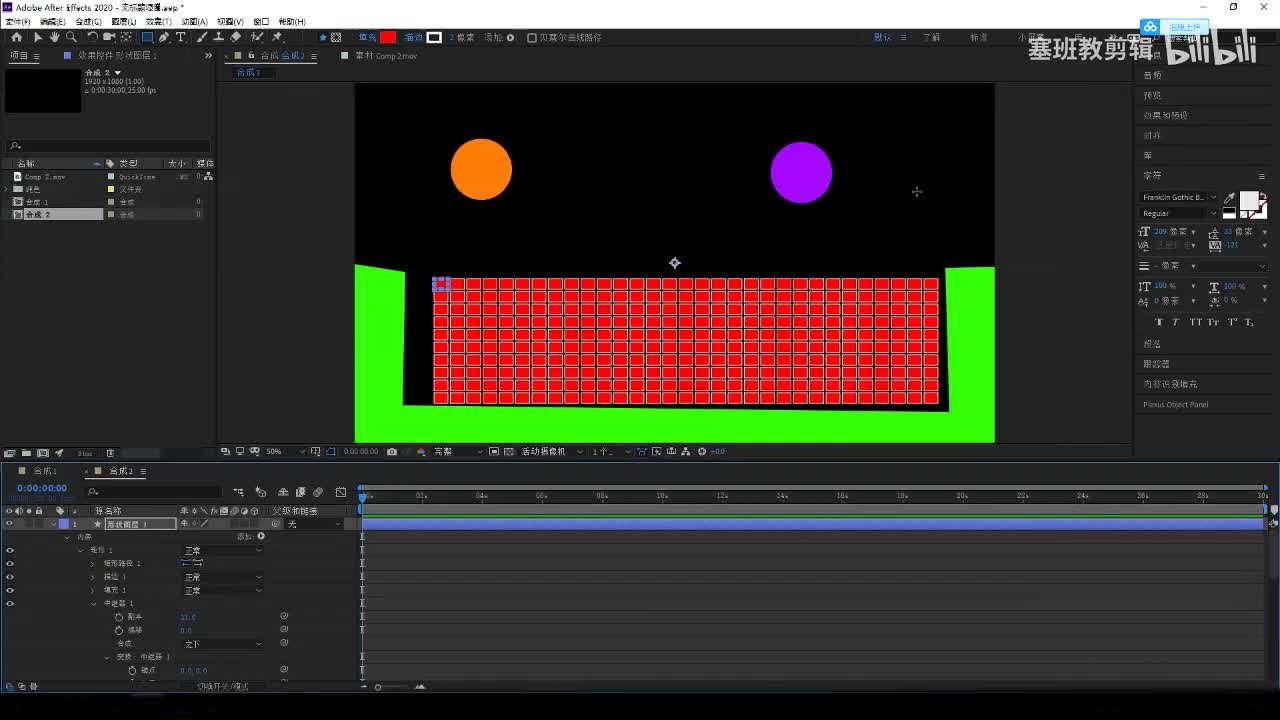Open the red fill color swatch
1280x720 pixels.
(388, 38)
